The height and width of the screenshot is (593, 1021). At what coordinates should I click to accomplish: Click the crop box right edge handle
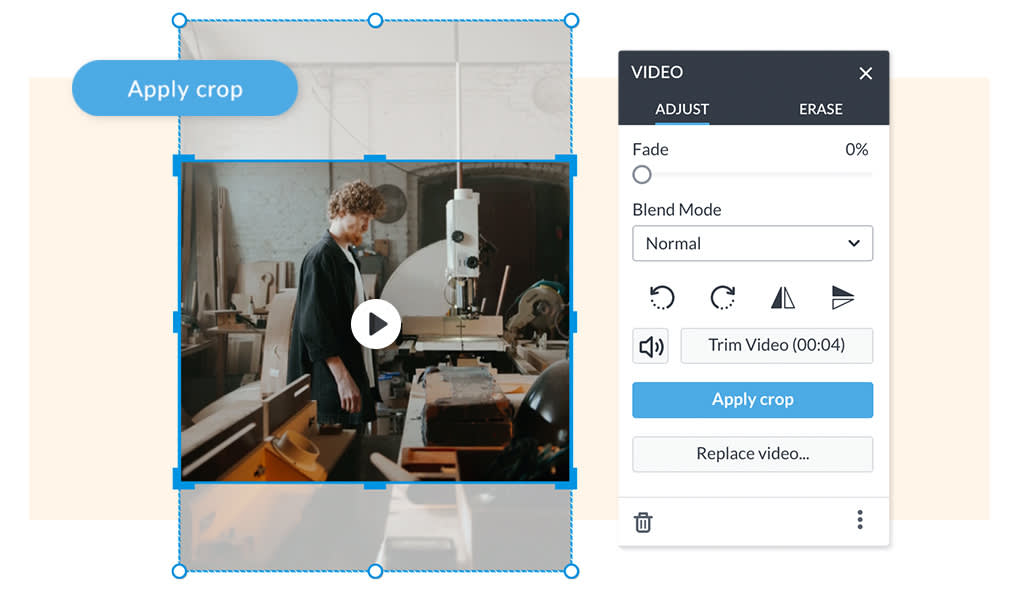pyautogui.click(x=573, y=322)
